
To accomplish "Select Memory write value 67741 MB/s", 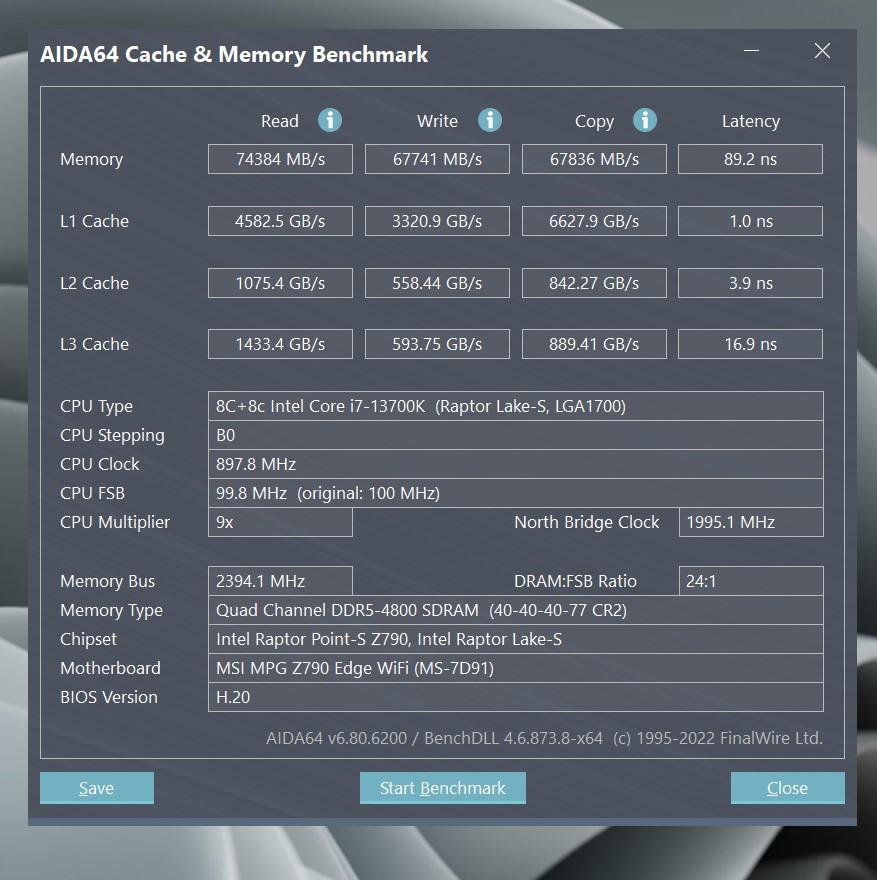I will click(x=437, y=159).
